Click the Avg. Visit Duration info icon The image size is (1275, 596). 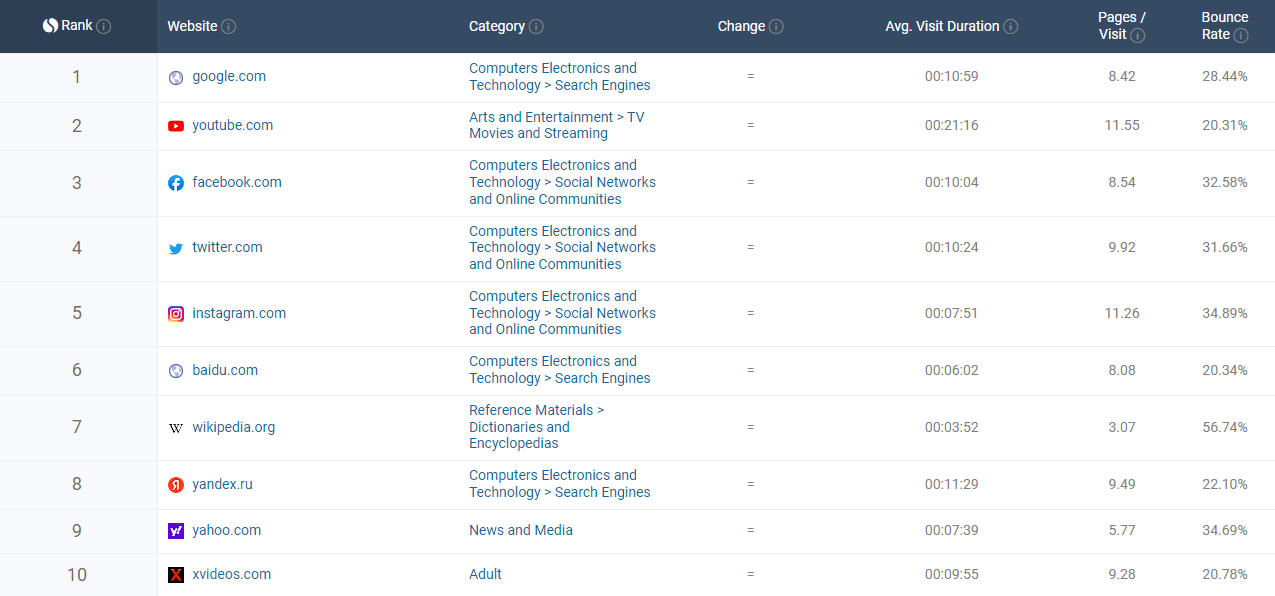[x=1011, y=27]
